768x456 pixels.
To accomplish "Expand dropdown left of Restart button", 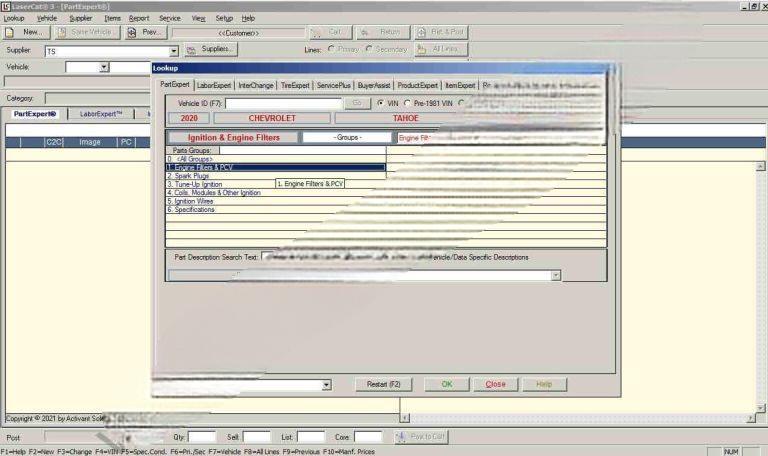I will [x=327, y=385].
